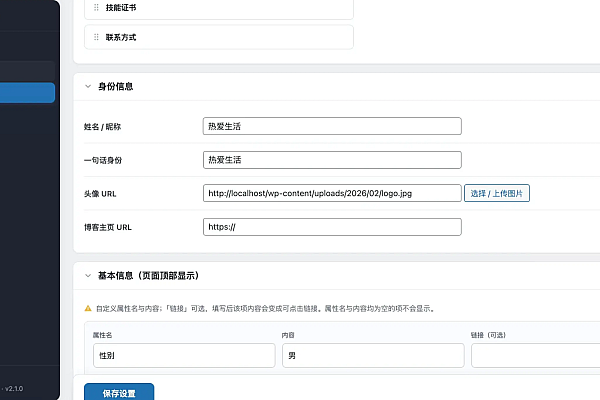Click the 姓名 / 昵称 label
Viewport: 600px width, 400px height.
102,127
